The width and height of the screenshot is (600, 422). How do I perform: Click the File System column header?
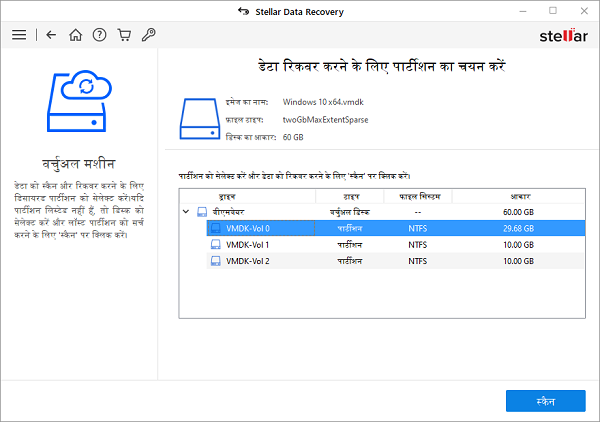[x=418, y=197]
